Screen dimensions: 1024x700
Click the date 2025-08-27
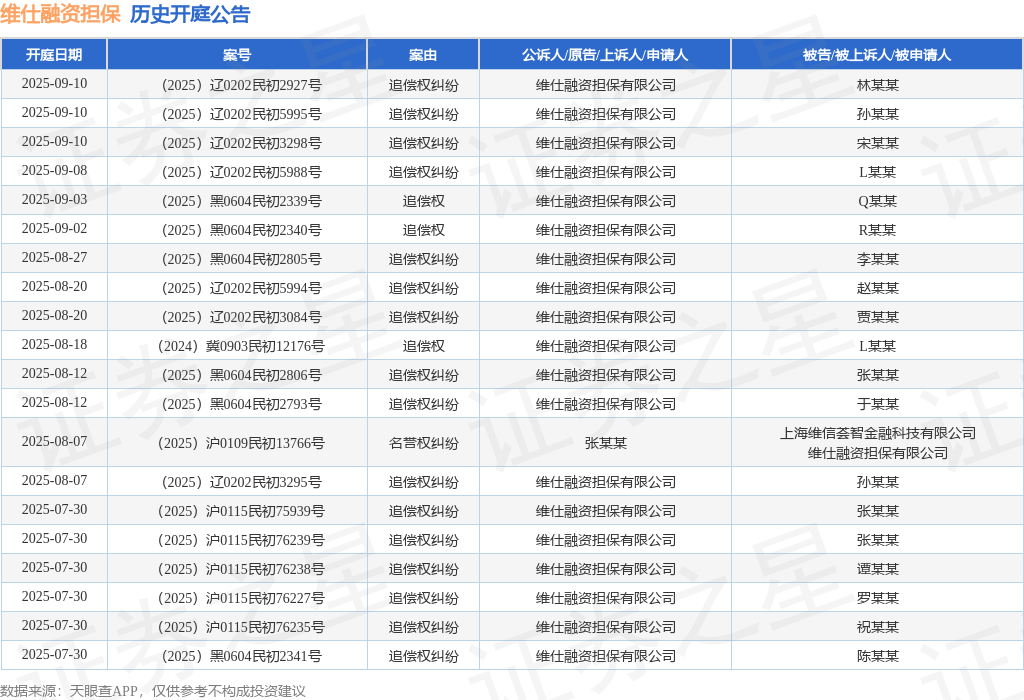tap(54, 258)
